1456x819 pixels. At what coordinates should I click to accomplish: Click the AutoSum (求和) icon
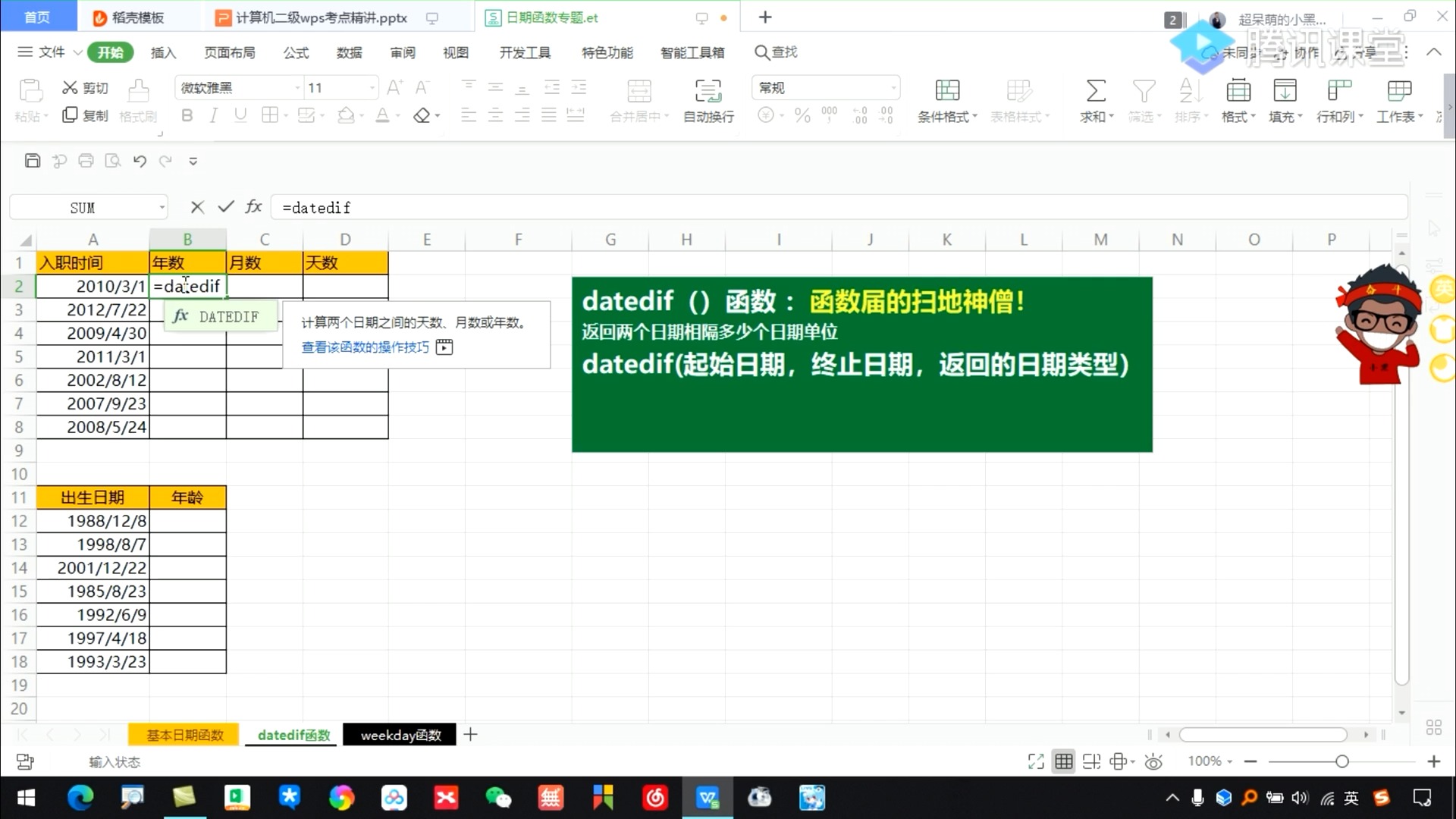coord(1096,91)
